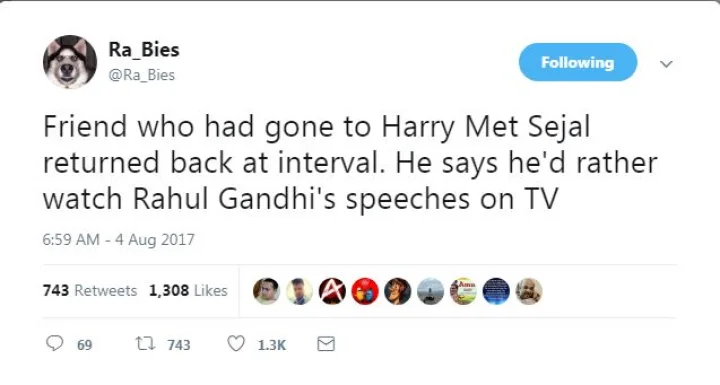
Task: Open the 743 Retweets list
Action: (90, 291)
